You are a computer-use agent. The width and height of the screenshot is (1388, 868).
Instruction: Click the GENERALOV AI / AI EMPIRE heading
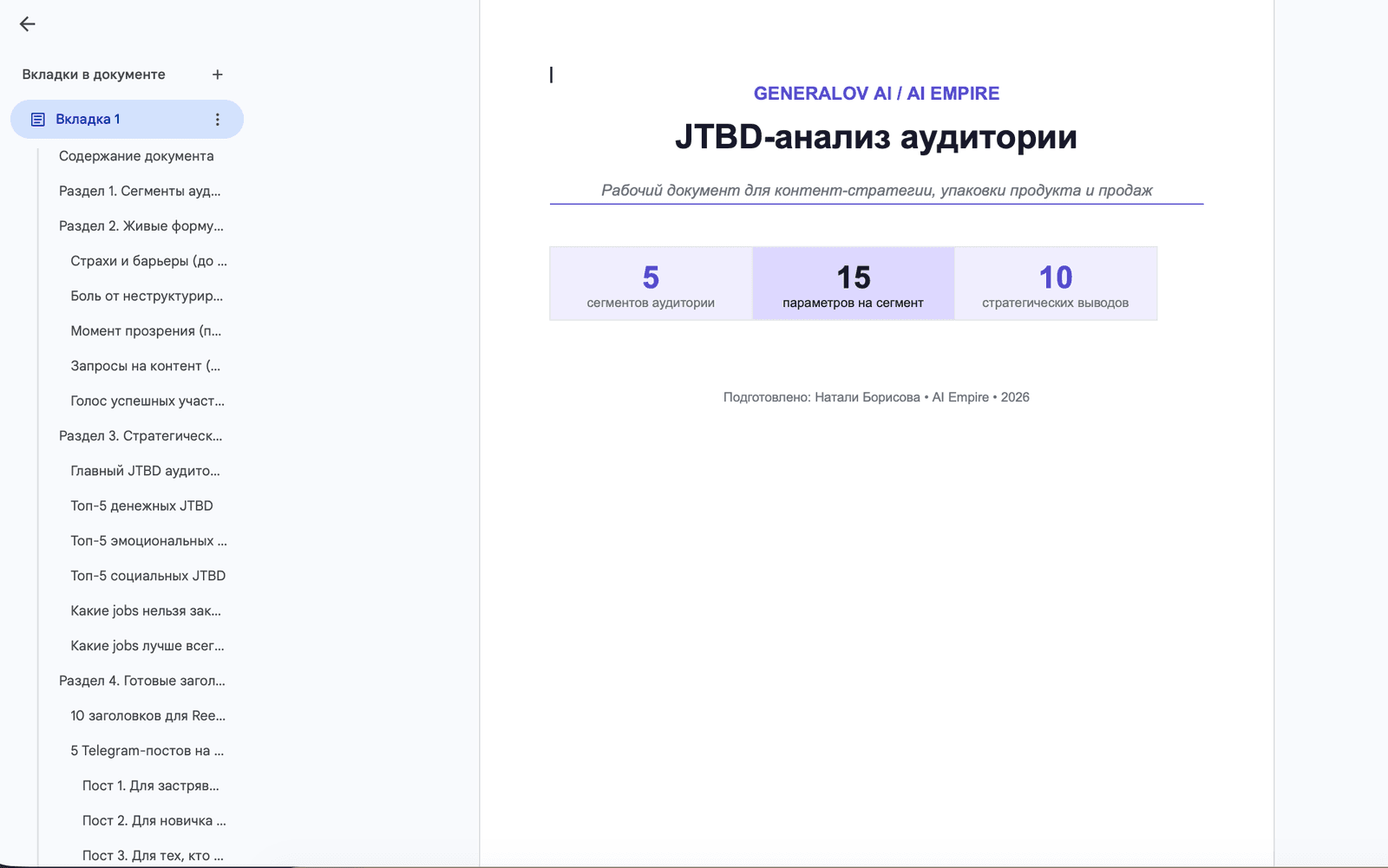coord(876,94)
